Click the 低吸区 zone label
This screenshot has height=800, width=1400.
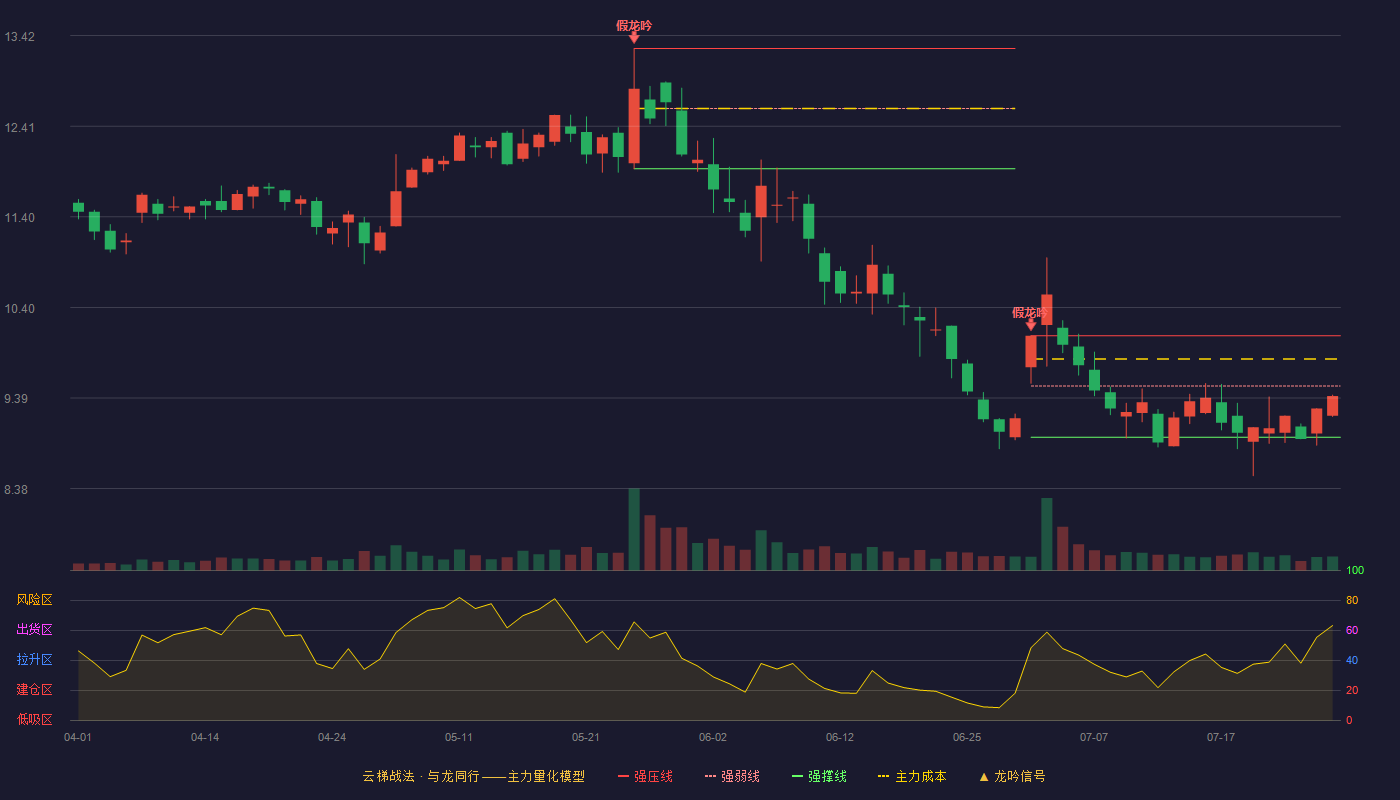tap(34, 719)
